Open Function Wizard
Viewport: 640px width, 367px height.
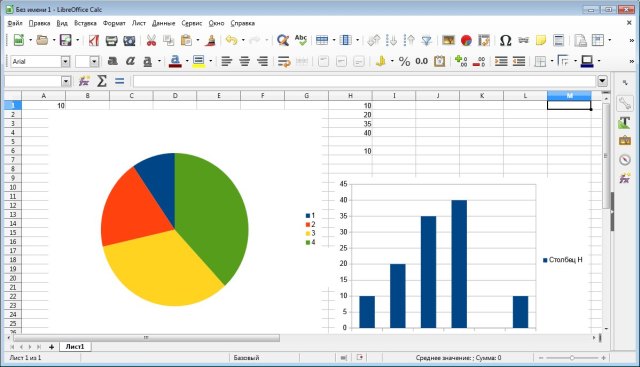pos(84,81)
